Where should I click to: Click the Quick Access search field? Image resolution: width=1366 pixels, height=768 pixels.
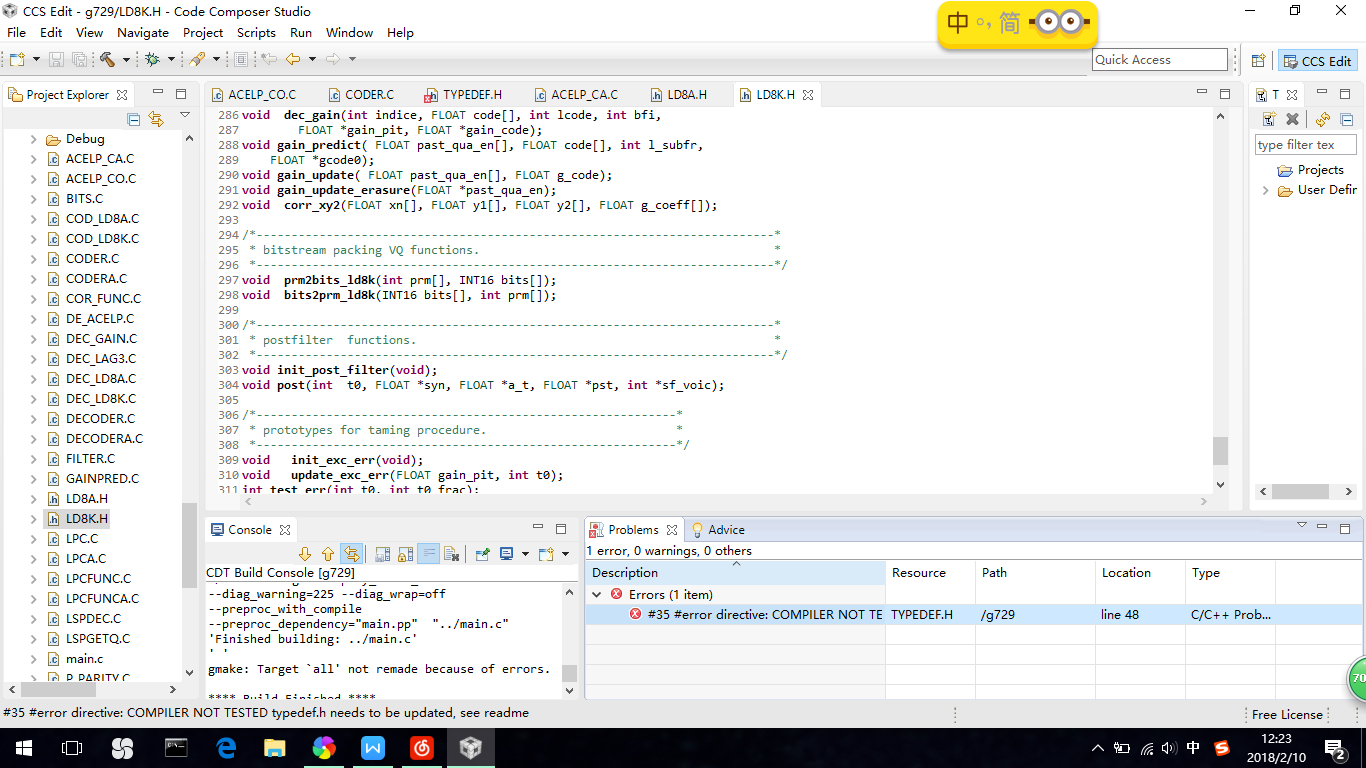tap(1159, 60)
